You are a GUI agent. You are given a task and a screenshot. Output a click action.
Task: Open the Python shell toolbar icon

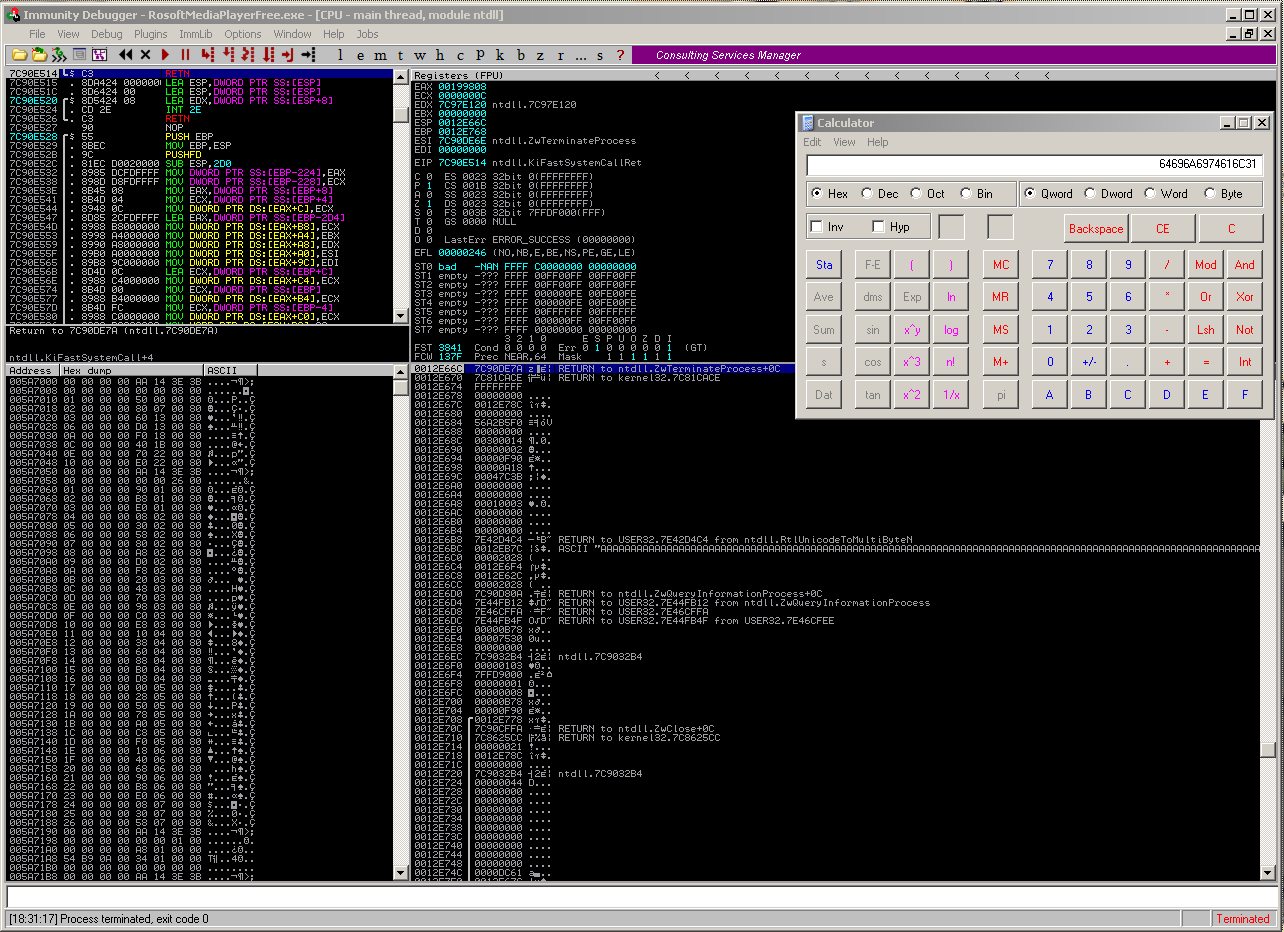coord(80,54)
